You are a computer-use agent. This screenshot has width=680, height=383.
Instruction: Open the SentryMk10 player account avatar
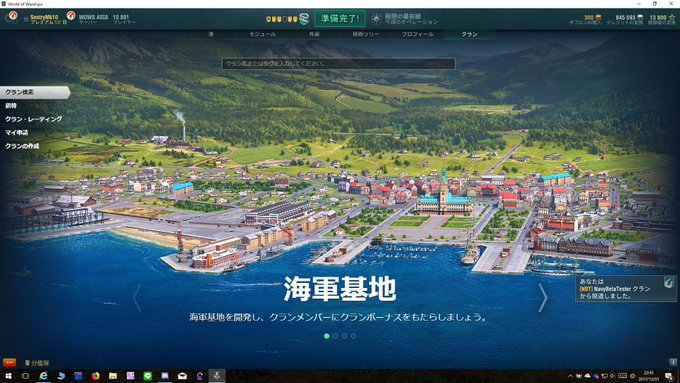[x=12, y=17]
